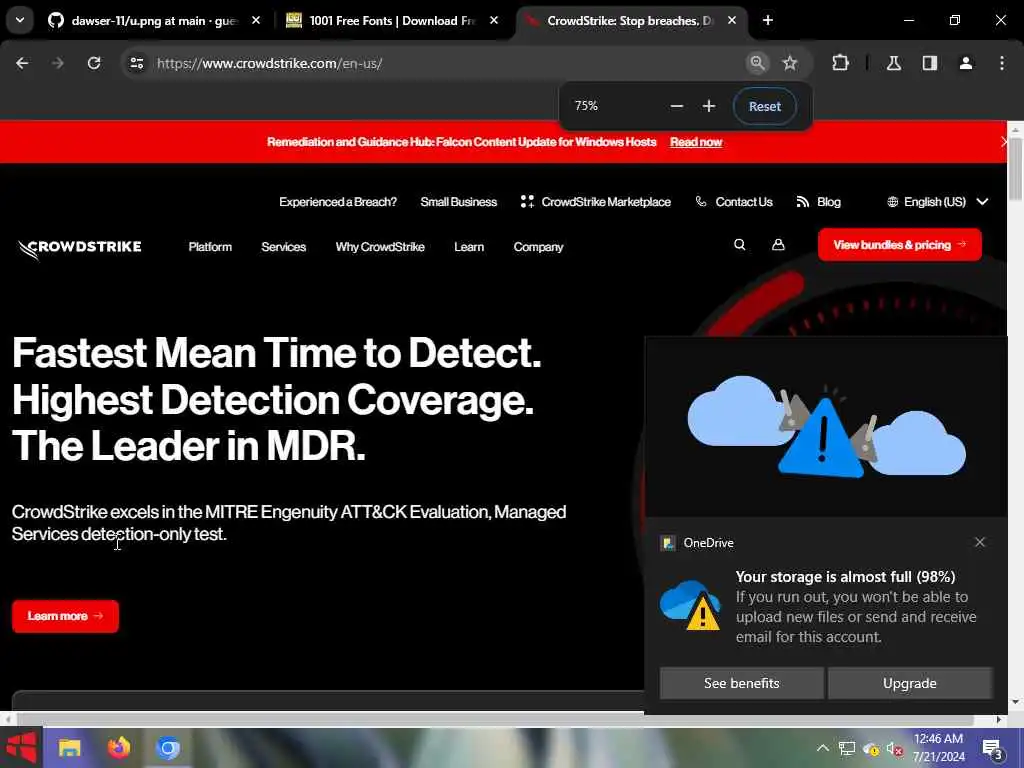Open the taskbar clock and date
The image size is (1024, 768).
(938, 748)
